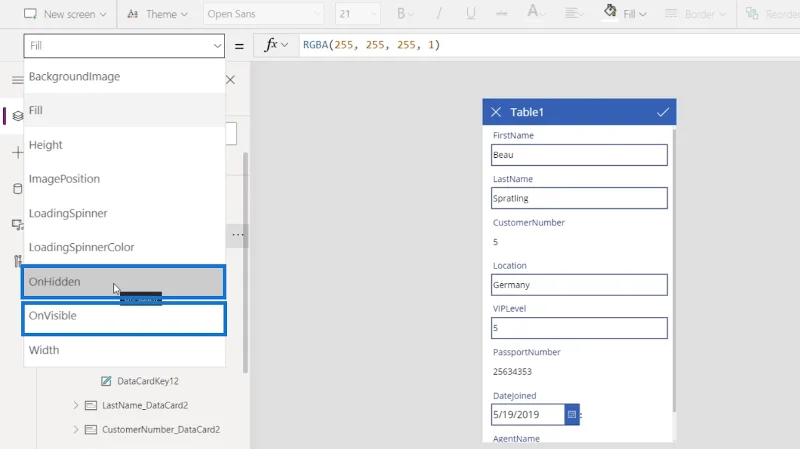Select LastName_DataCard2 tree item
The image size is (800, 449).
(x=145, y=405)
